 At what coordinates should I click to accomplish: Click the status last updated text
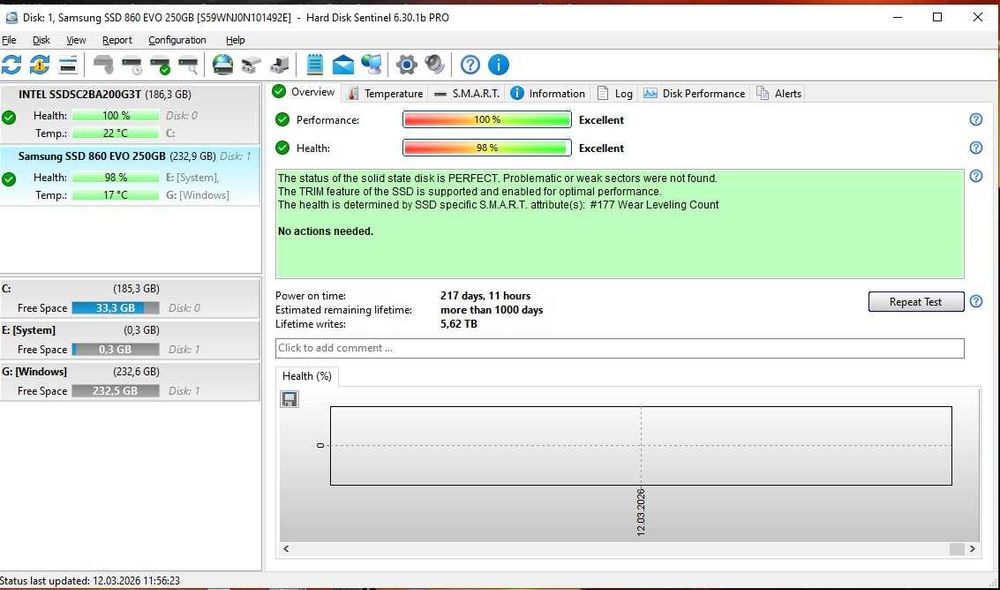[90, 581]
